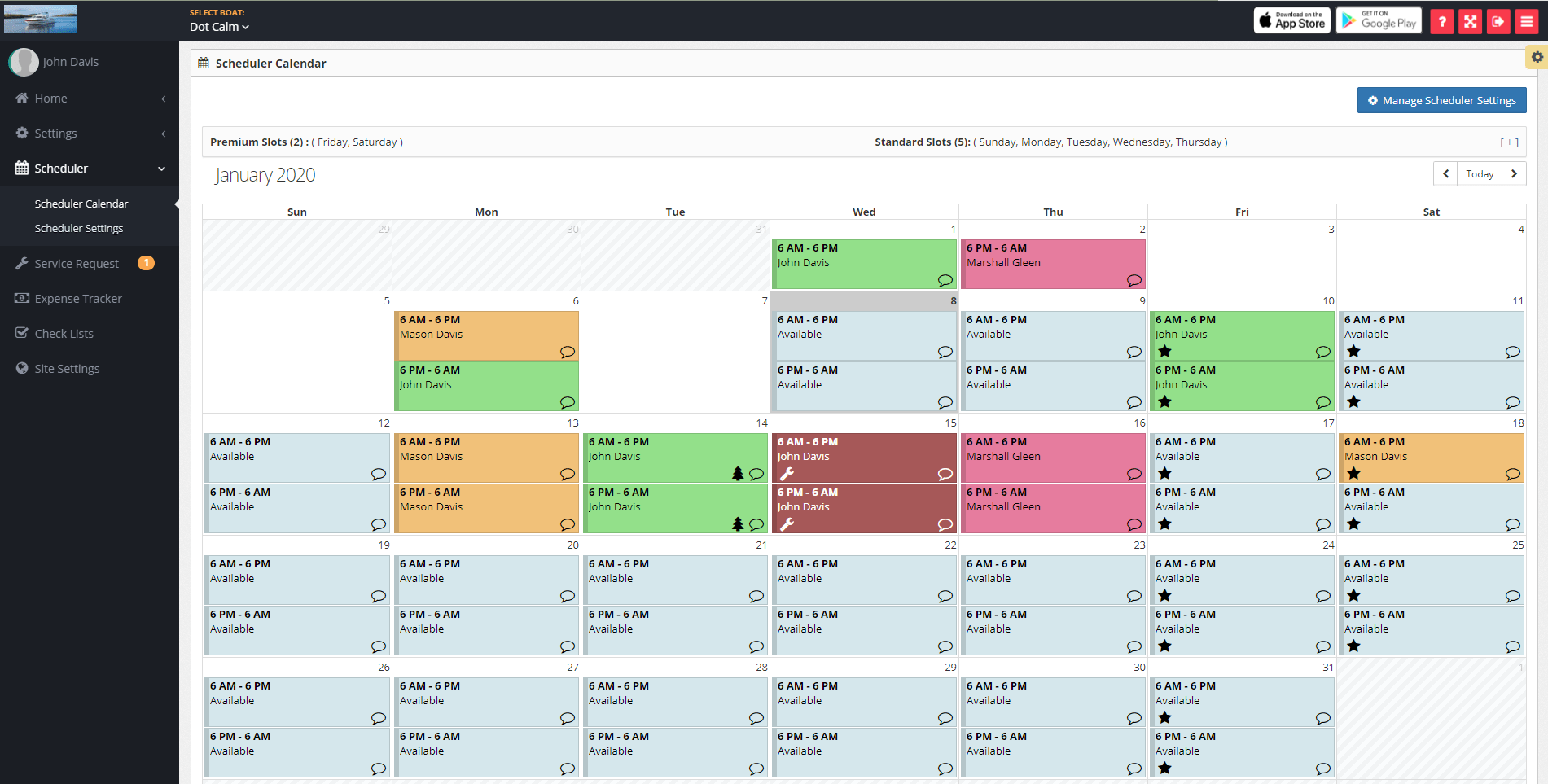1548x784 pixels.
Task: Open the Select Boat dropdown Dot Calm
Action: pyautogui.click(x=219, y=27)
